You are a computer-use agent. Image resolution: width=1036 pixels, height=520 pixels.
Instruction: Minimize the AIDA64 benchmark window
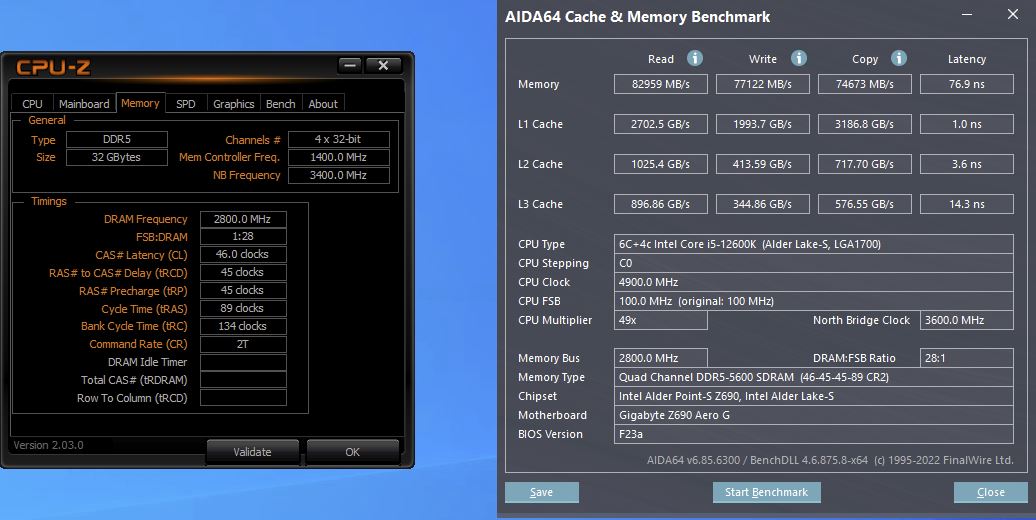967,15
